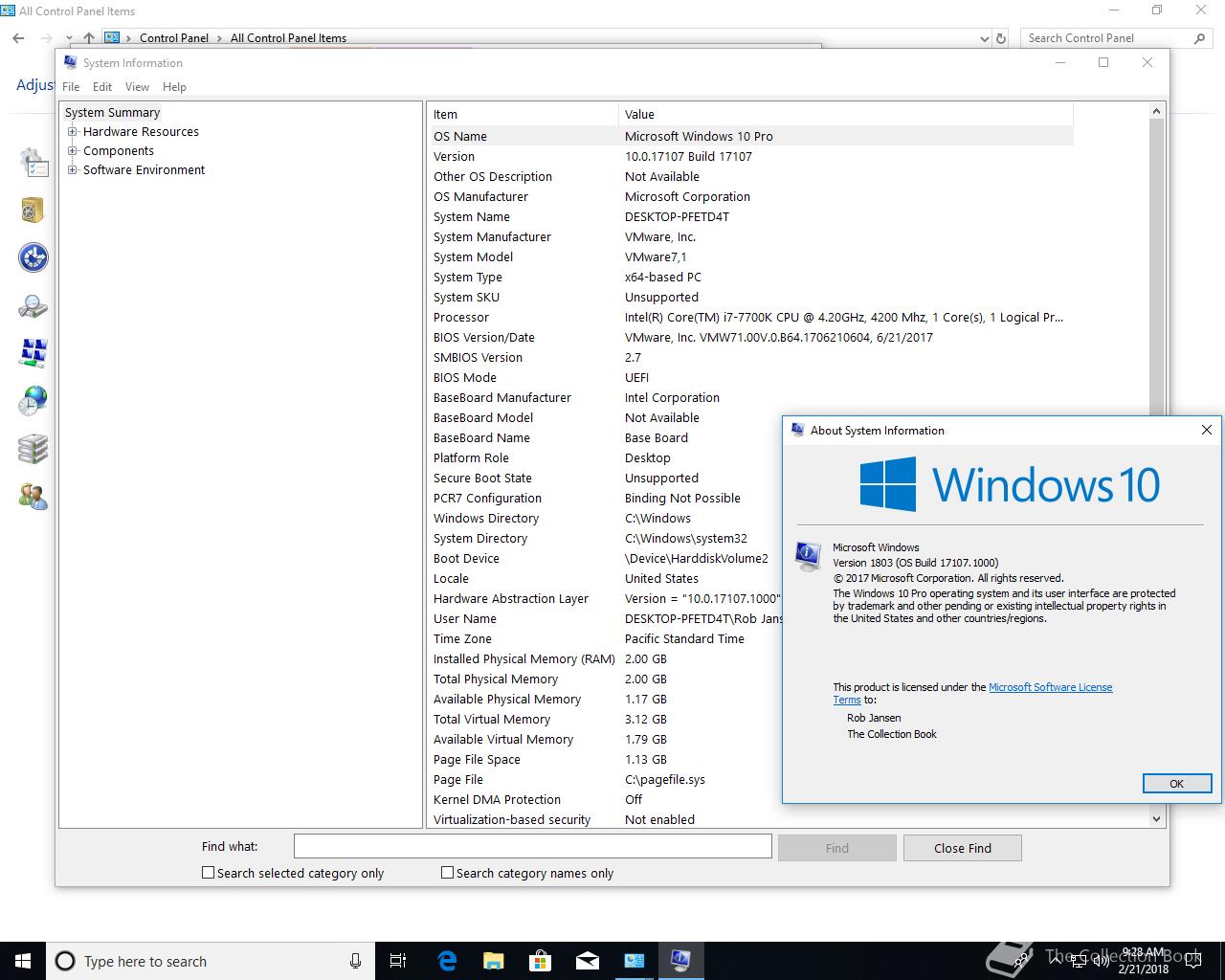The height and width of the screenshot is (980, 1225).
Task: Open the globe-and-clock Region icon
Action: point(33,400)
